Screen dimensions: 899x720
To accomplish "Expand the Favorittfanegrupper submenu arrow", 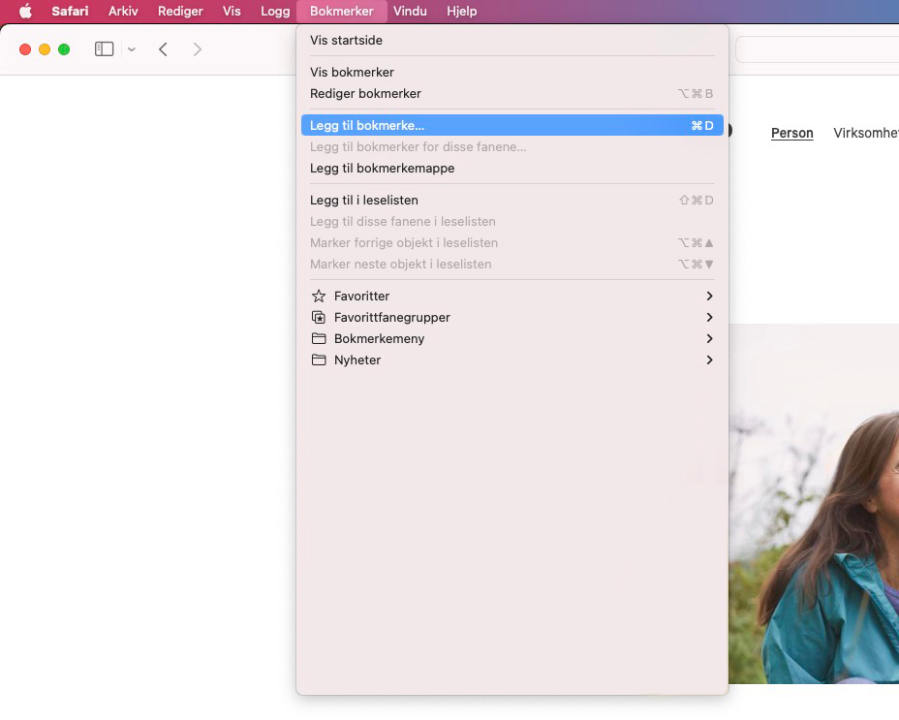I will (709, 317).
